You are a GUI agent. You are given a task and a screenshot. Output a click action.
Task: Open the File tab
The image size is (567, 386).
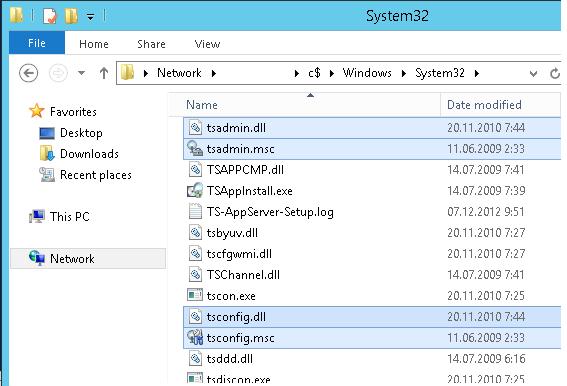tap(37, 43)
